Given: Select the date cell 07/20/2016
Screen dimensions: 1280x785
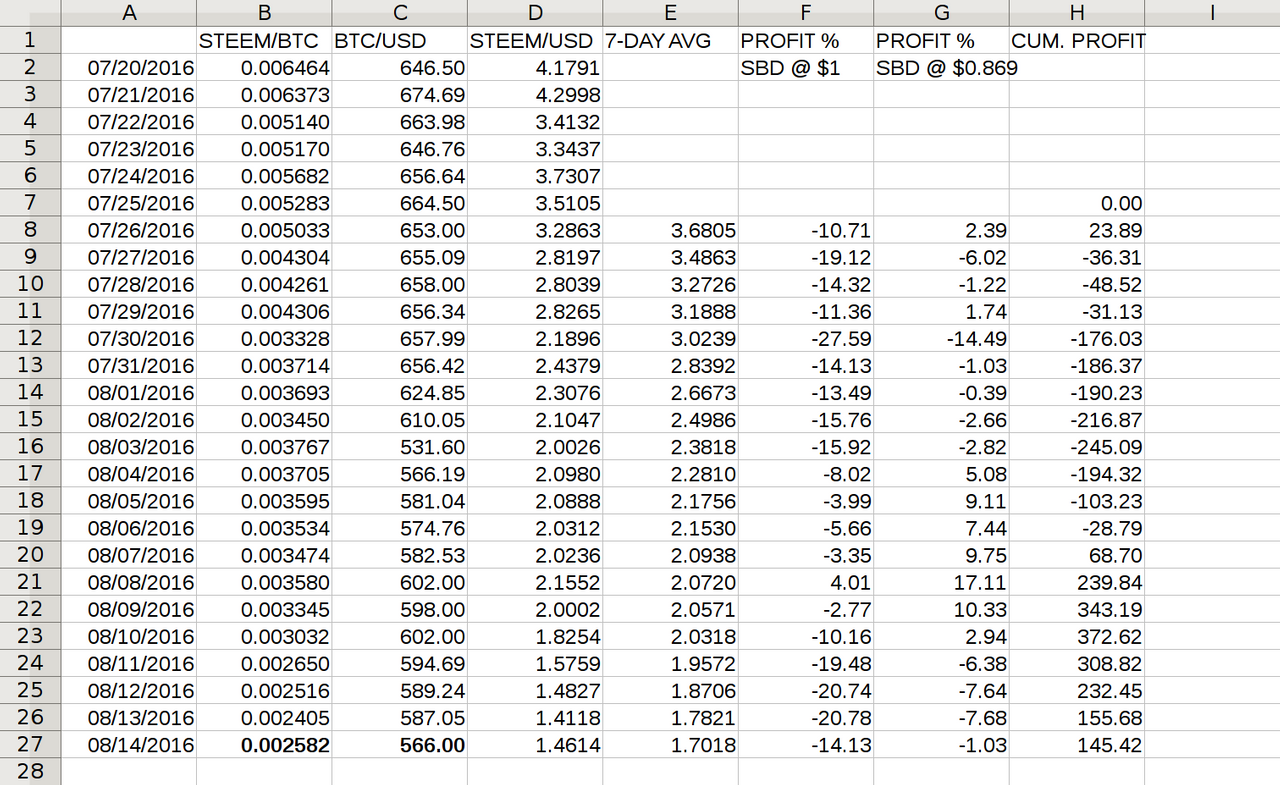Looking at the screenshot, I should (x=129, y=68).
